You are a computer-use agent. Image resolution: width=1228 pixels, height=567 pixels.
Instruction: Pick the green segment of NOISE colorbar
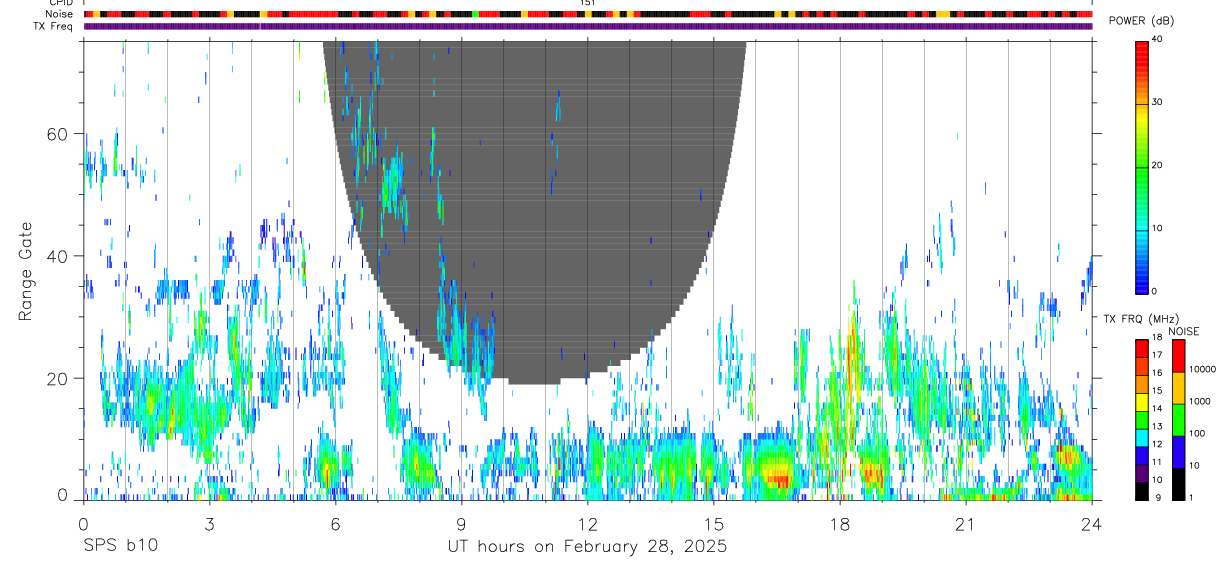pyautogui.click(x=1178, y=420)
